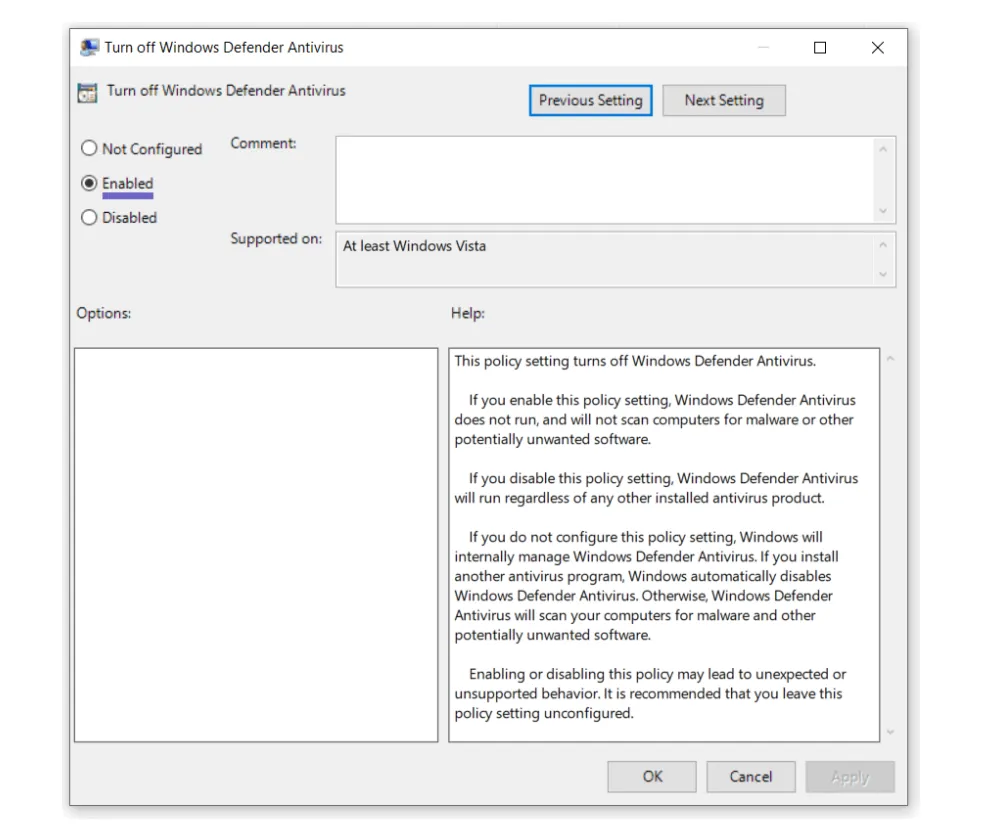The height and width of the screenshot is (837, 1002).
Task: Click the 'Help:' label
Action: coord(468,313)
